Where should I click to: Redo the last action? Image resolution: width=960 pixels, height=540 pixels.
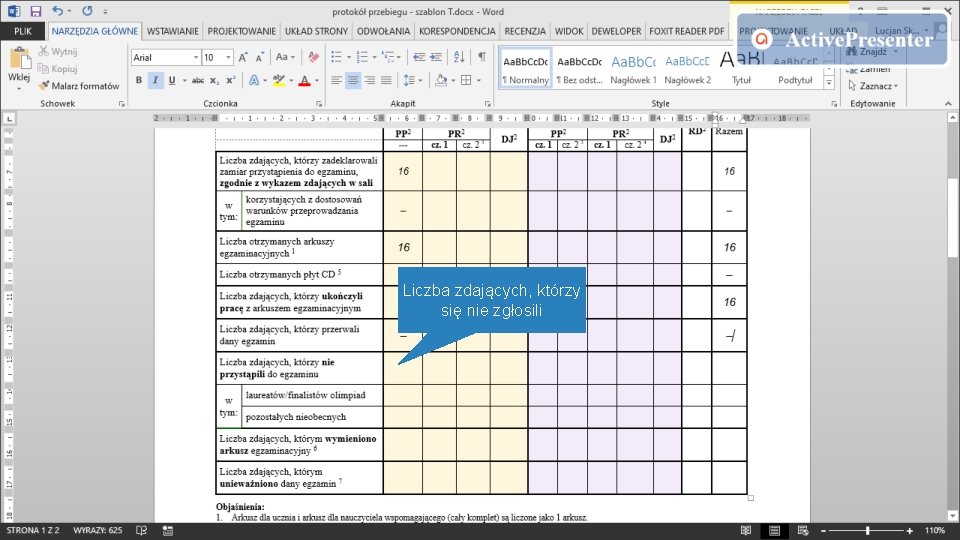(88, 11)
